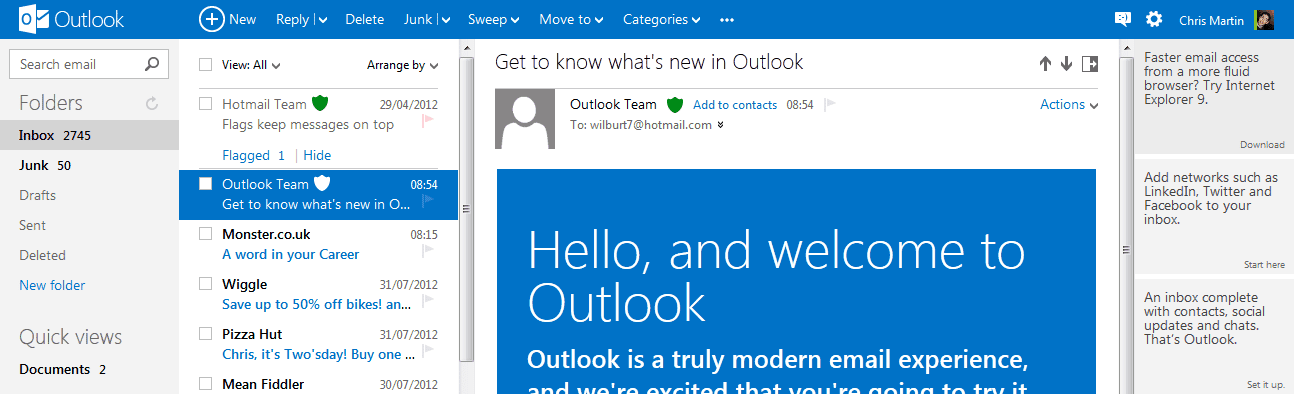The height and width of the screenshot is (394, 1294).
Task: Click message list vertical scrollbar
Action: 466,210
